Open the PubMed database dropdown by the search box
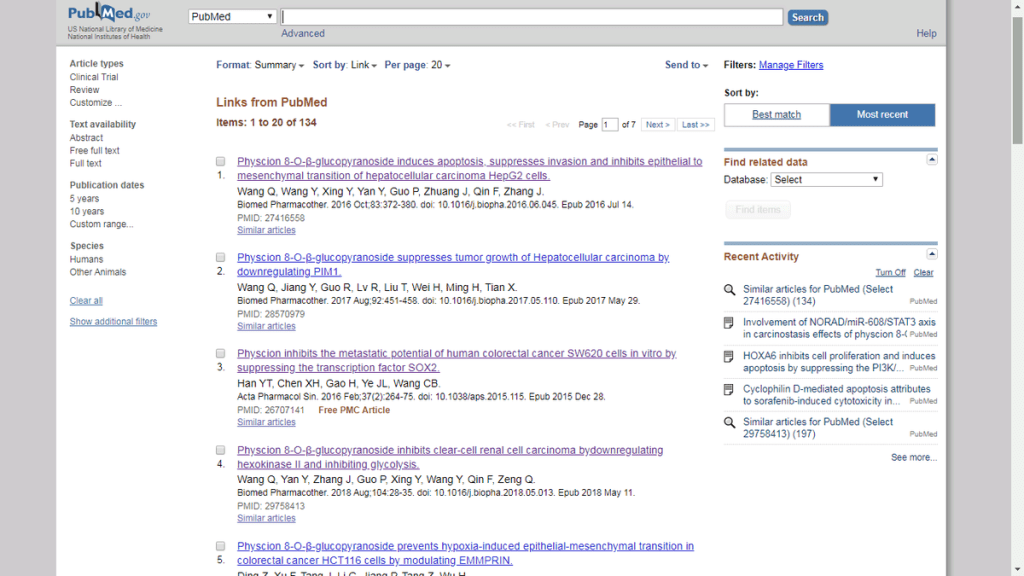 click(x=232, y=17)
